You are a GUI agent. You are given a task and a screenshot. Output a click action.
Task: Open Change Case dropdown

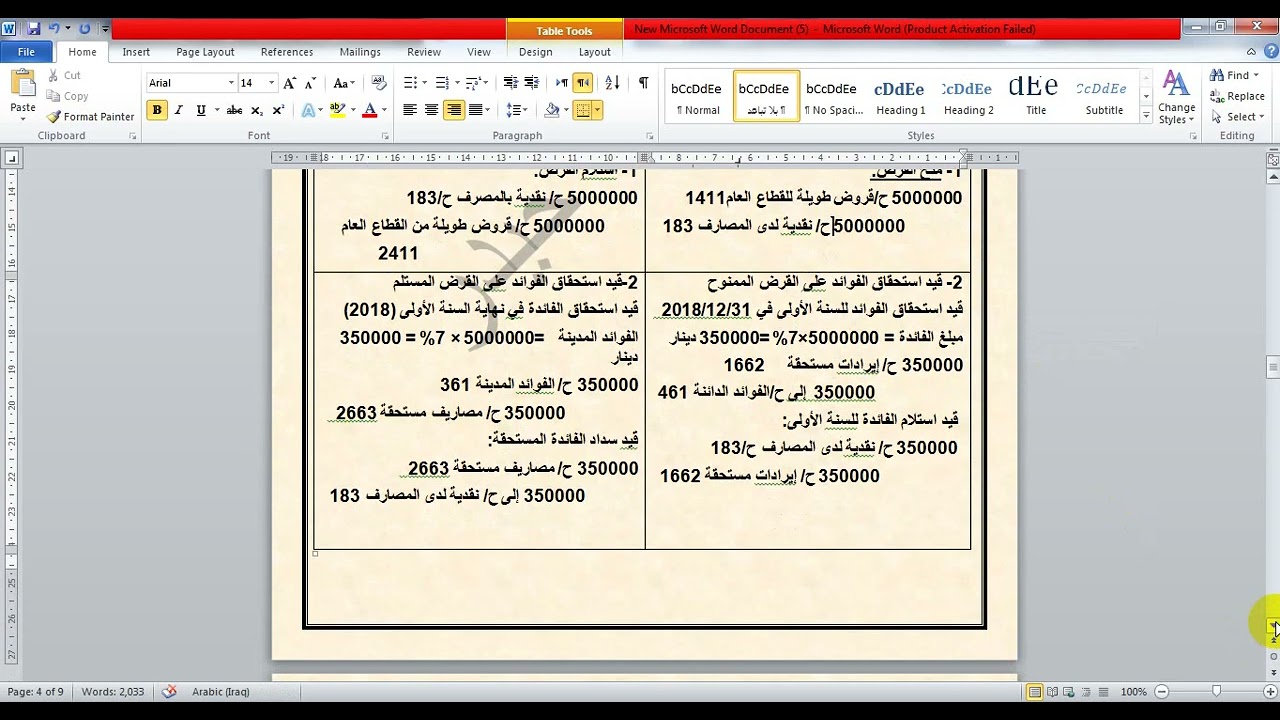(x=344, y=83)
